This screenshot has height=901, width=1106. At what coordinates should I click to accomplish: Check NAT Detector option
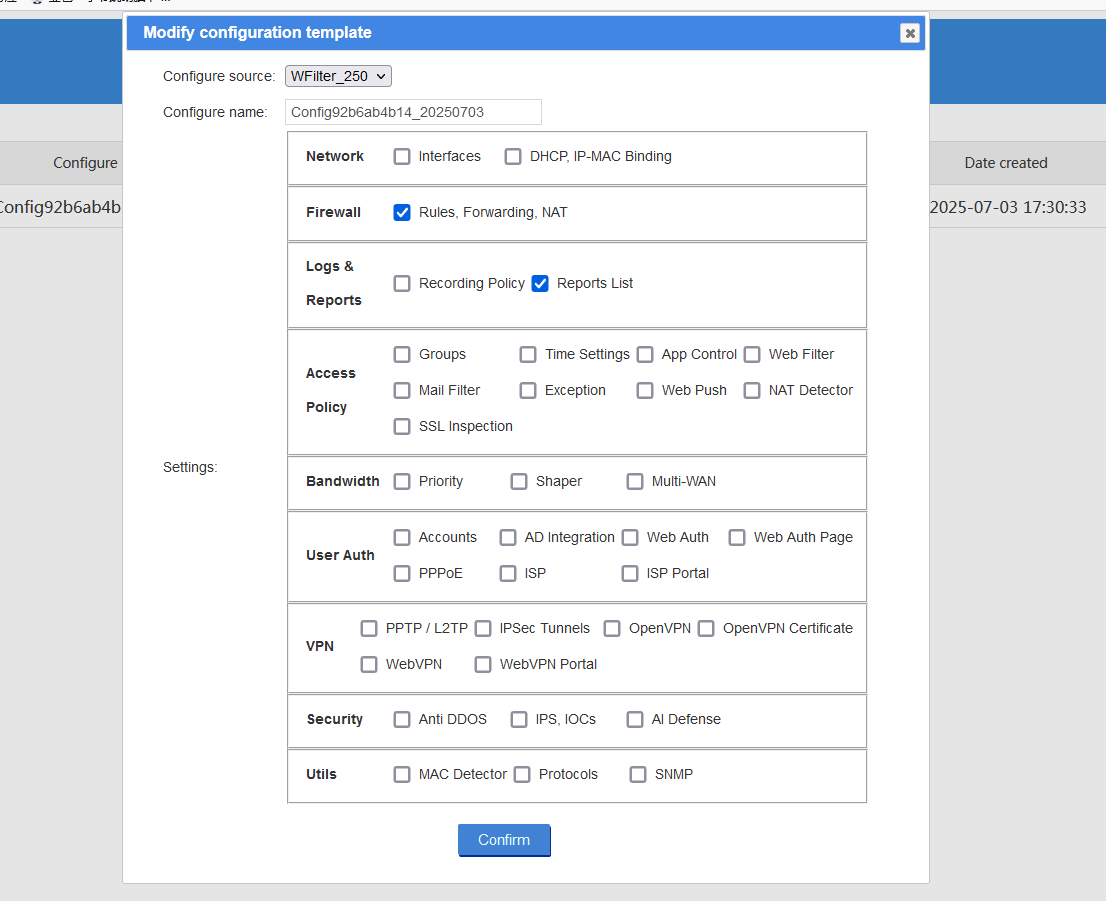(x=753, y=390)
